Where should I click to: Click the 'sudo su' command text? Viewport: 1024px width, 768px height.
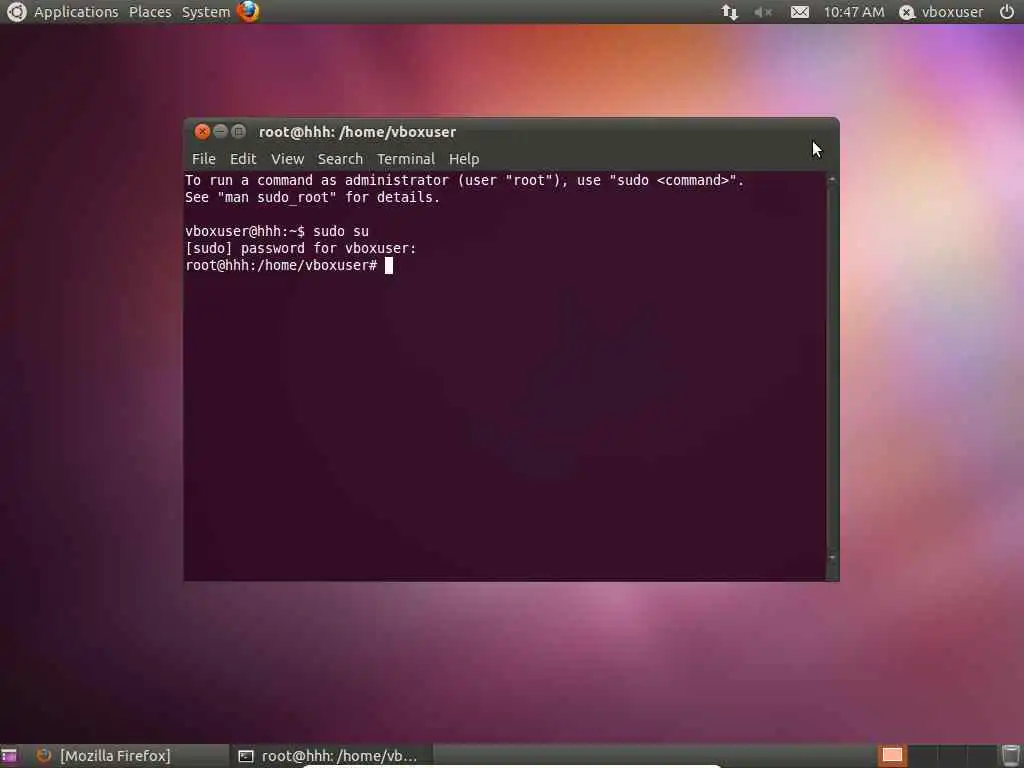tap(341, 231)
